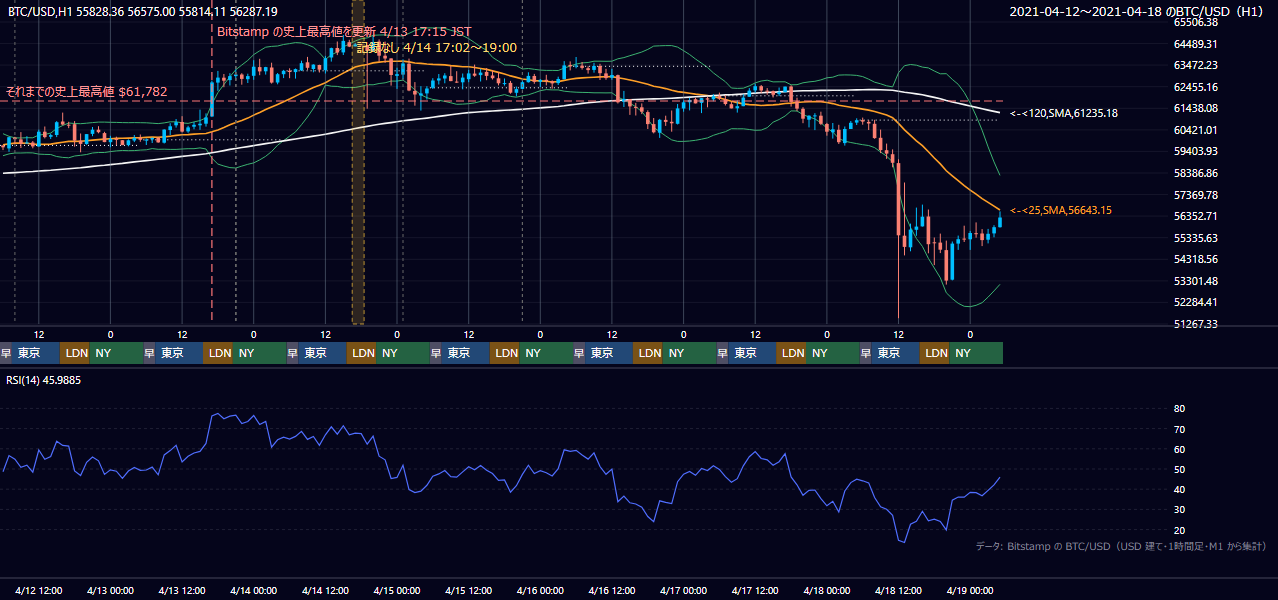Click the 記録なし 4/14 17:02~19:00 annotation

[437, 47]
